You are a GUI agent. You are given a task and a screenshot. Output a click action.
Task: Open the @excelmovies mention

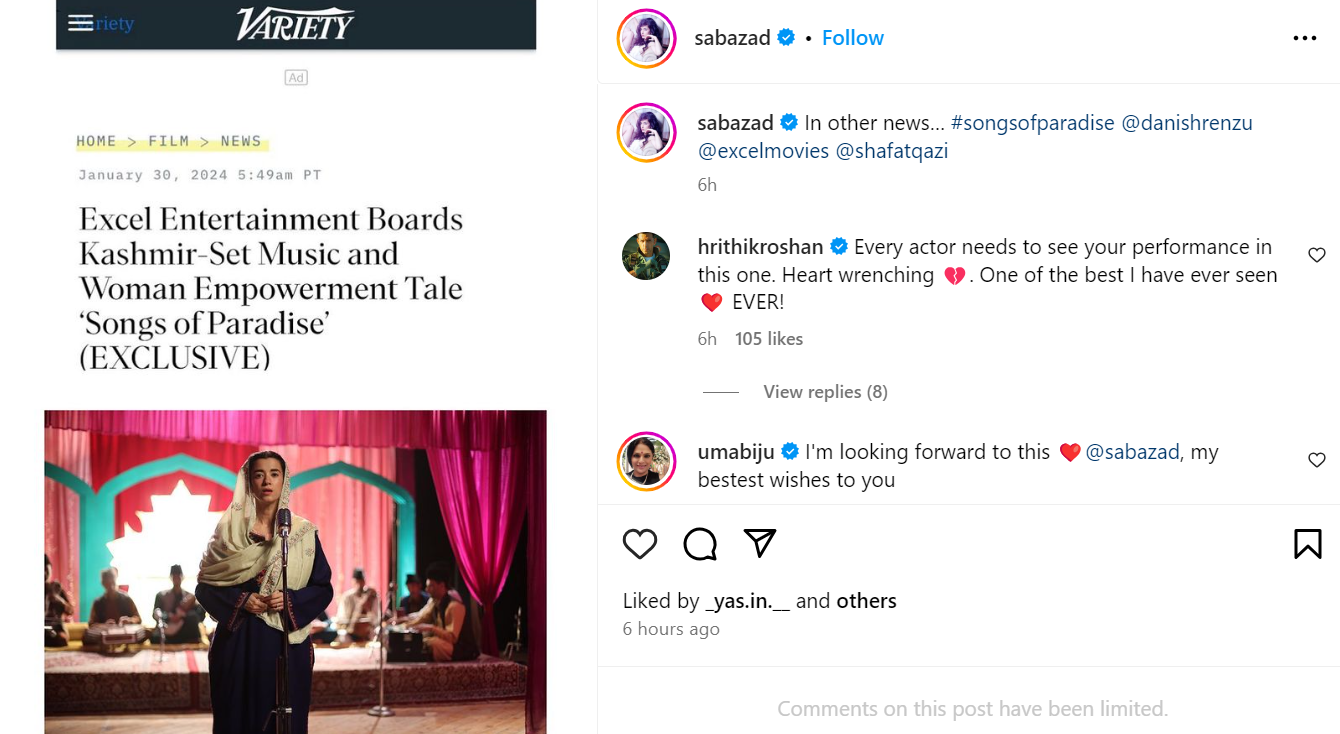click(x=763, y=151)
